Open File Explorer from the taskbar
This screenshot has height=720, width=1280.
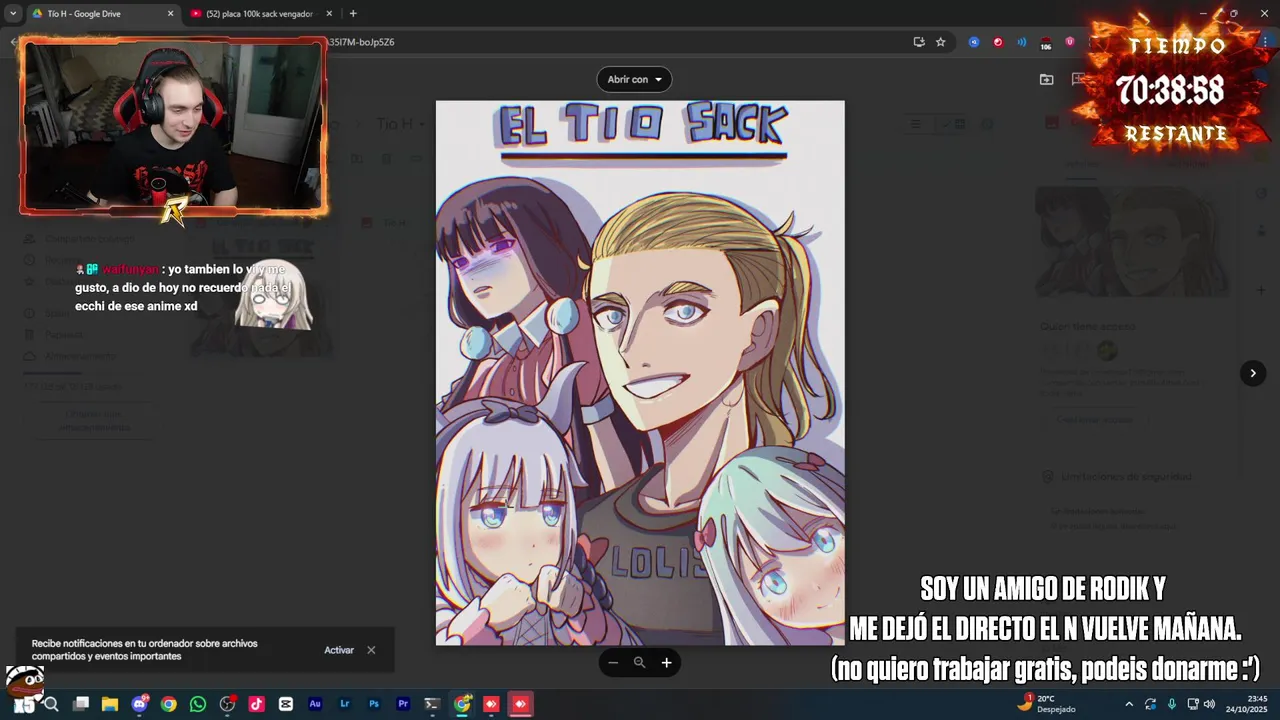tap(110, 704)
